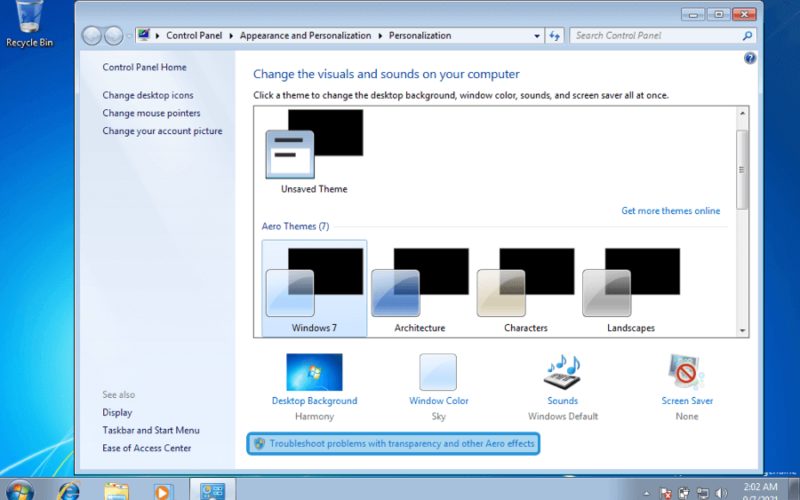Open the Window Color Sky swatch
The image size is (800, 500).
click(x=438, y=372)
